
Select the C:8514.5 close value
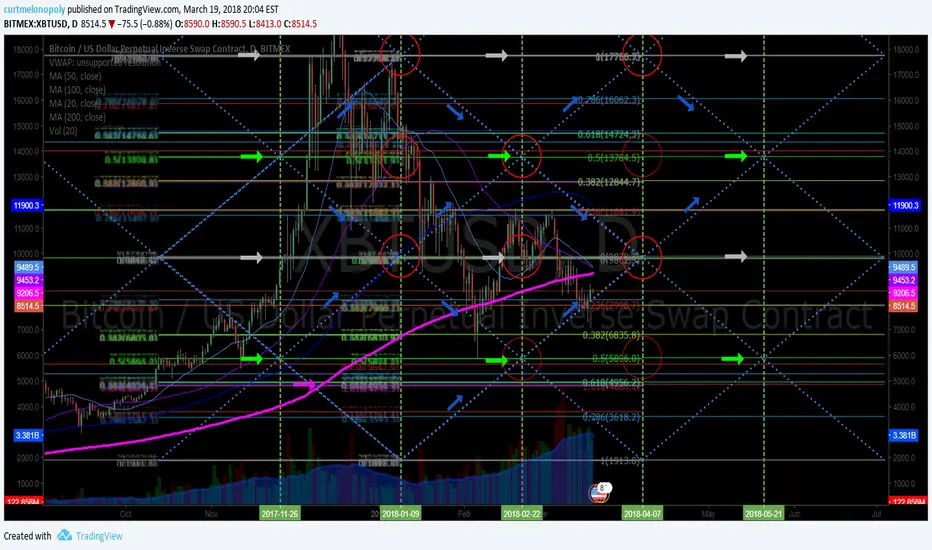(300, 24)
